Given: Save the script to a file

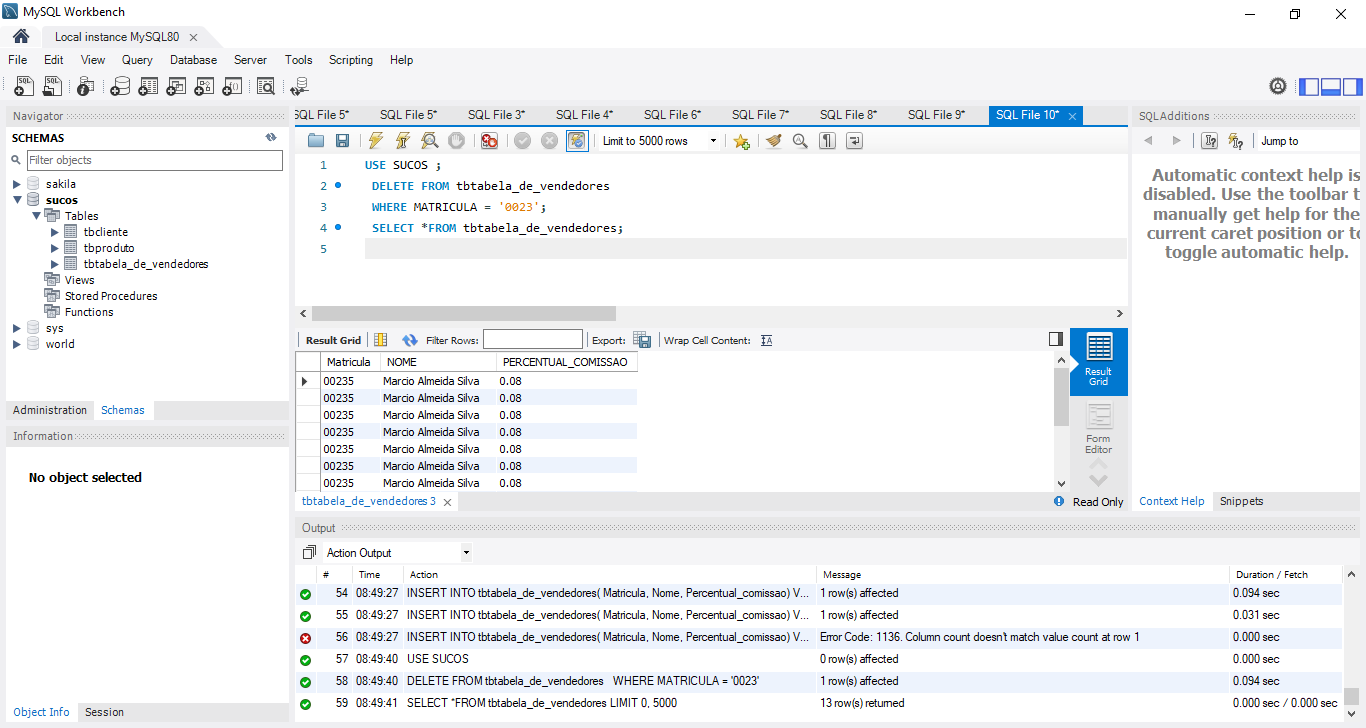Looking at the screenshot, I should point(342,141).
